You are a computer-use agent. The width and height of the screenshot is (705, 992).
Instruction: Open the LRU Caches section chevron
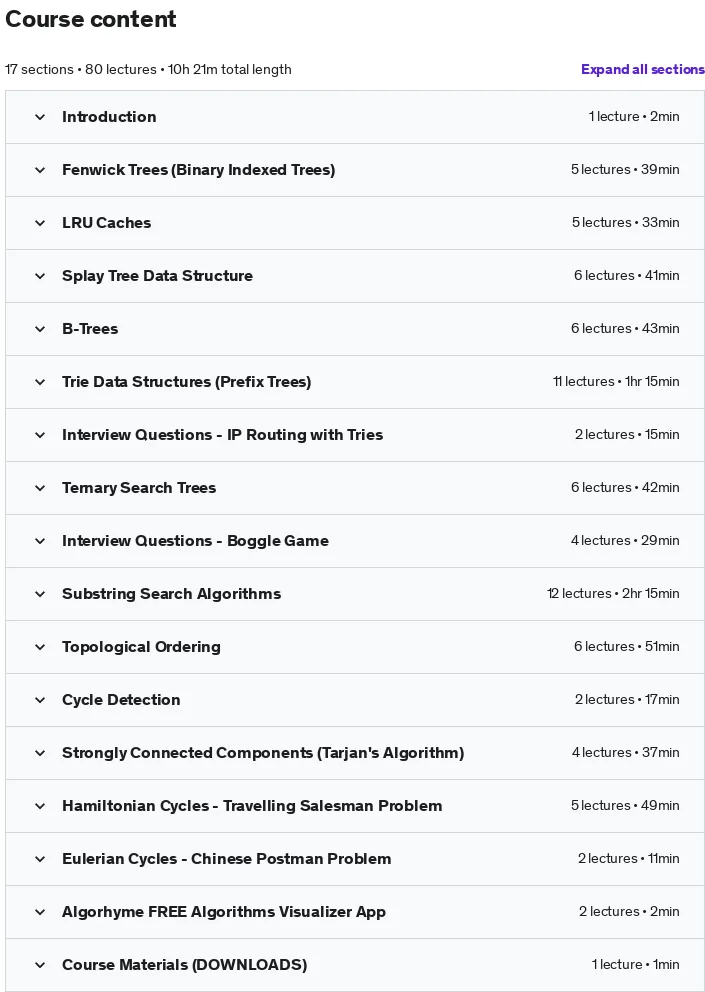[40, 223]
